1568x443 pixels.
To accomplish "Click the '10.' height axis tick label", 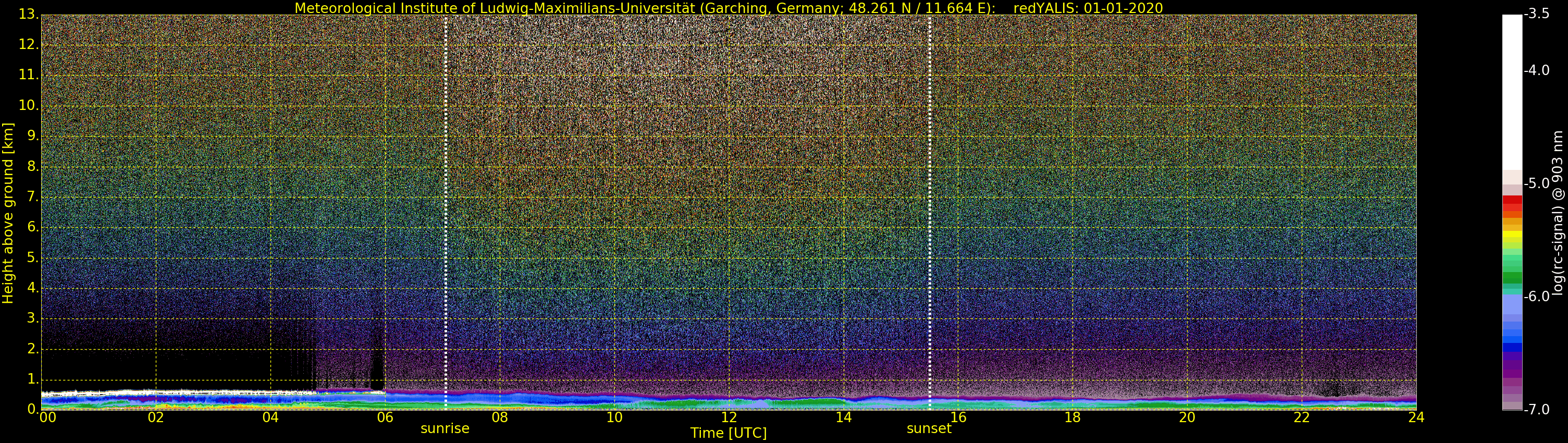I will pos(30,105).
